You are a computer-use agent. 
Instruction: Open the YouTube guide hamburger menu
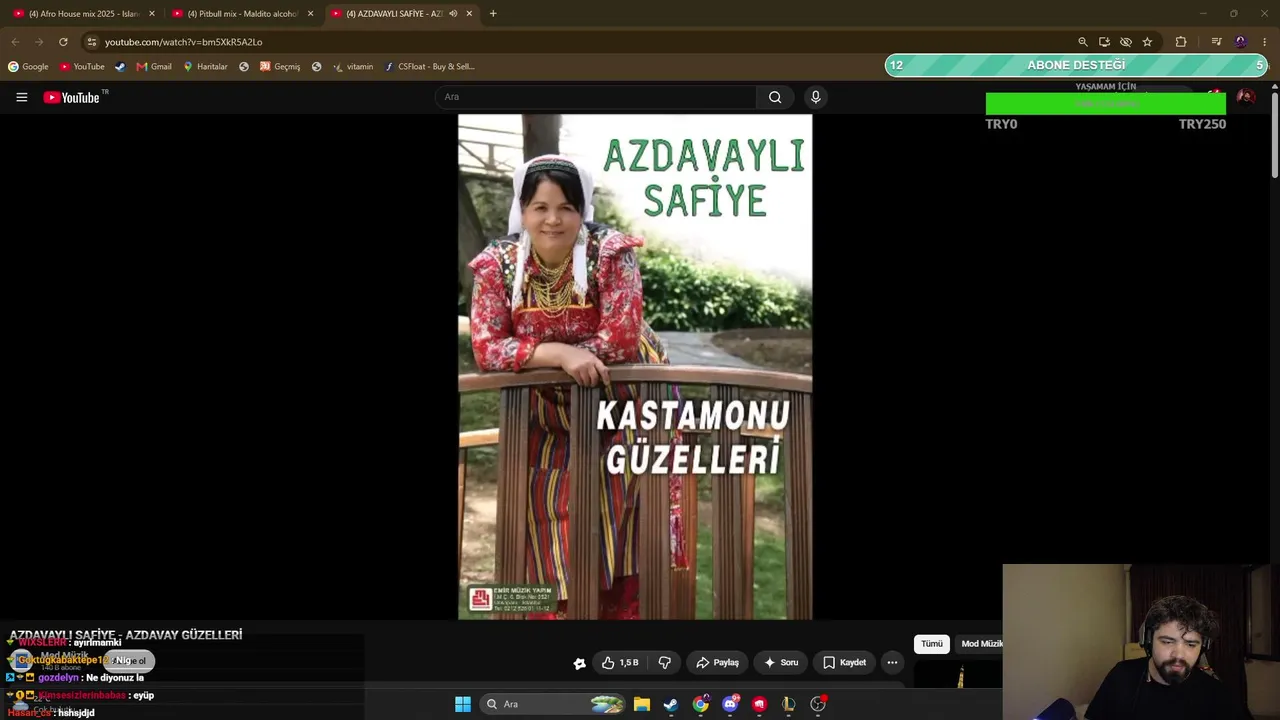point(21,97)
